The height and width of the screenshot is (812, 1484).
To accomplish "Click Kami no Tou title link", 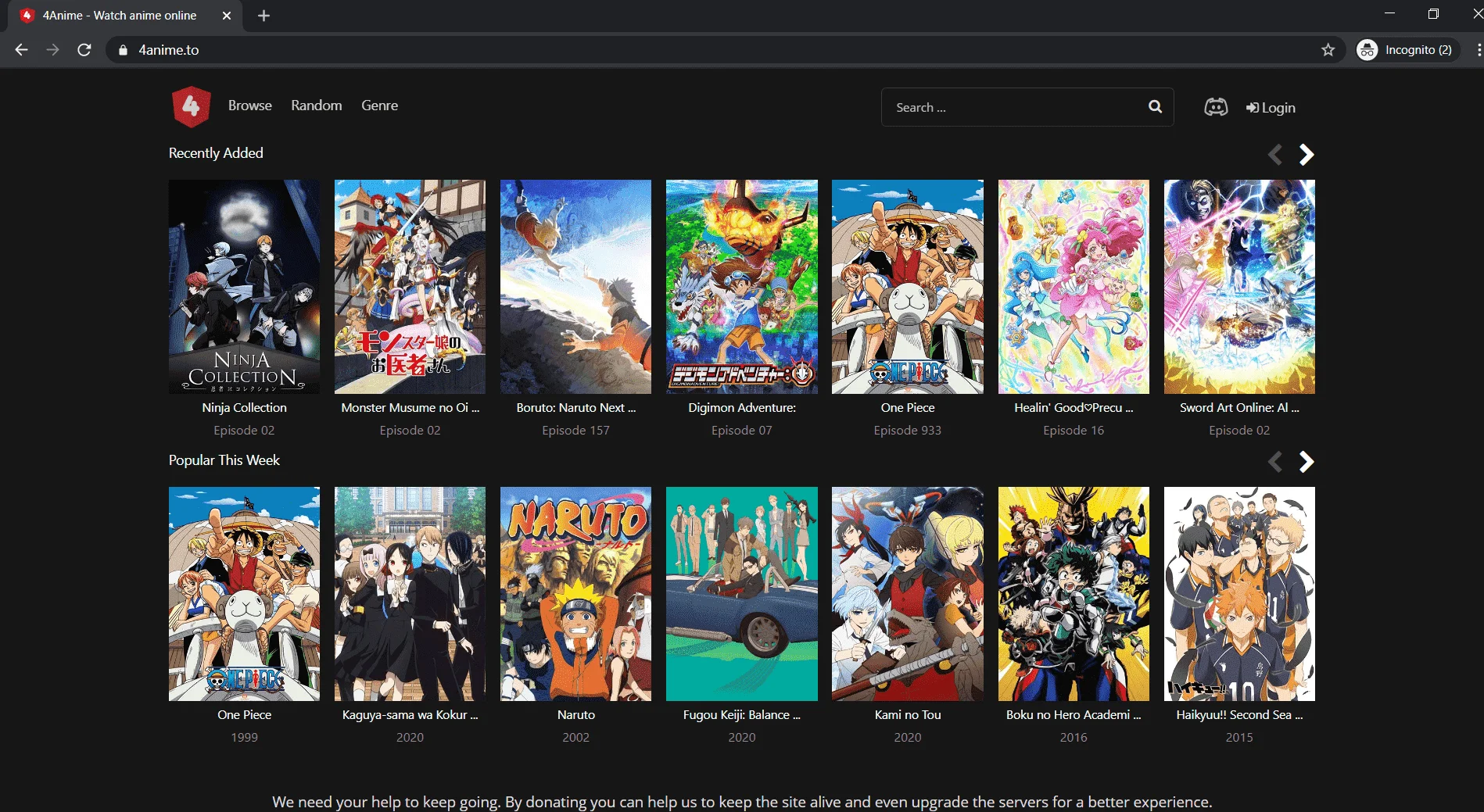I will point(908,714).
